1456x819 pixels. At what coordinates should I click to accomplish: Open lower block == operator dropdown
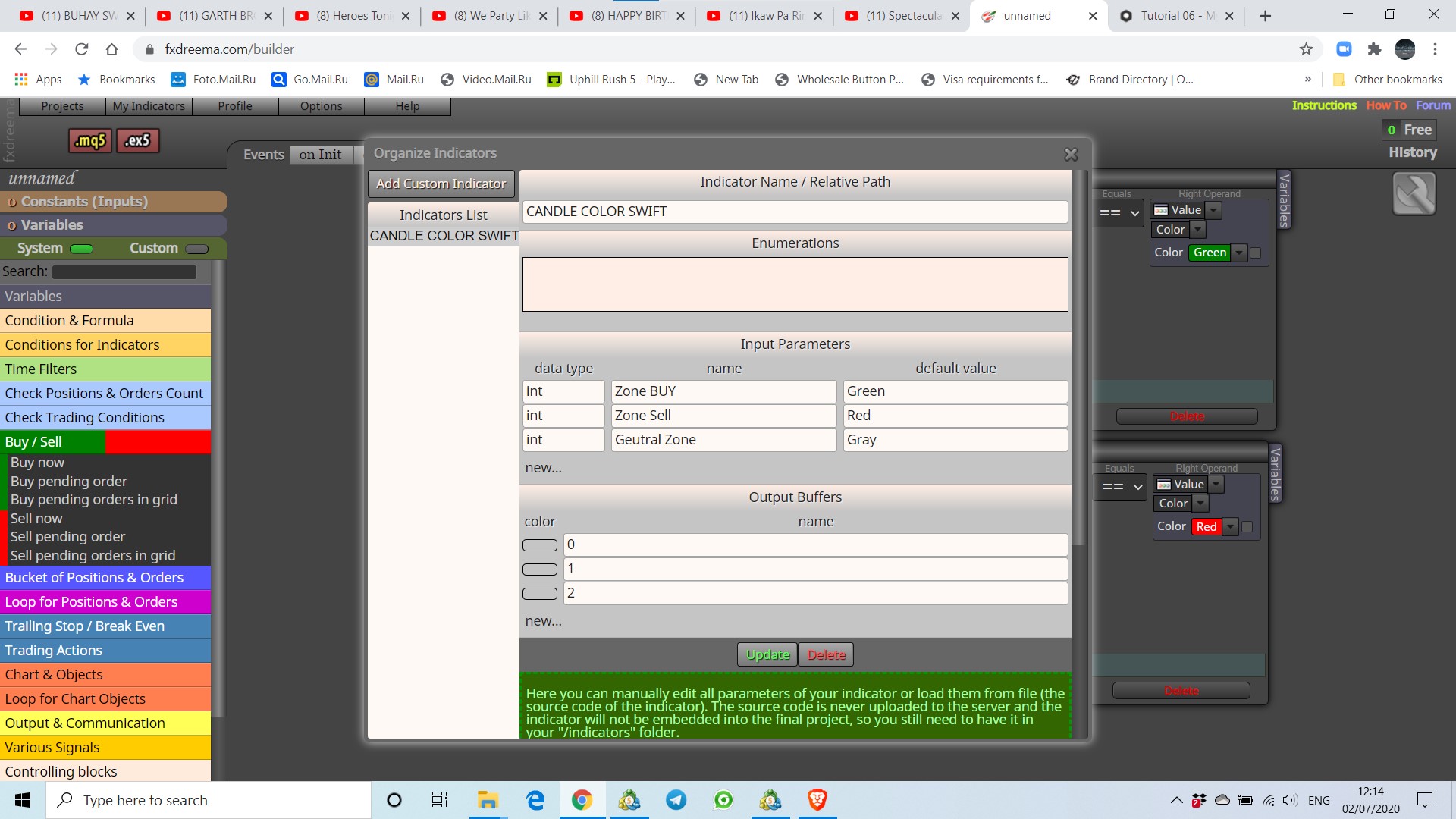tap(1123, 487)
